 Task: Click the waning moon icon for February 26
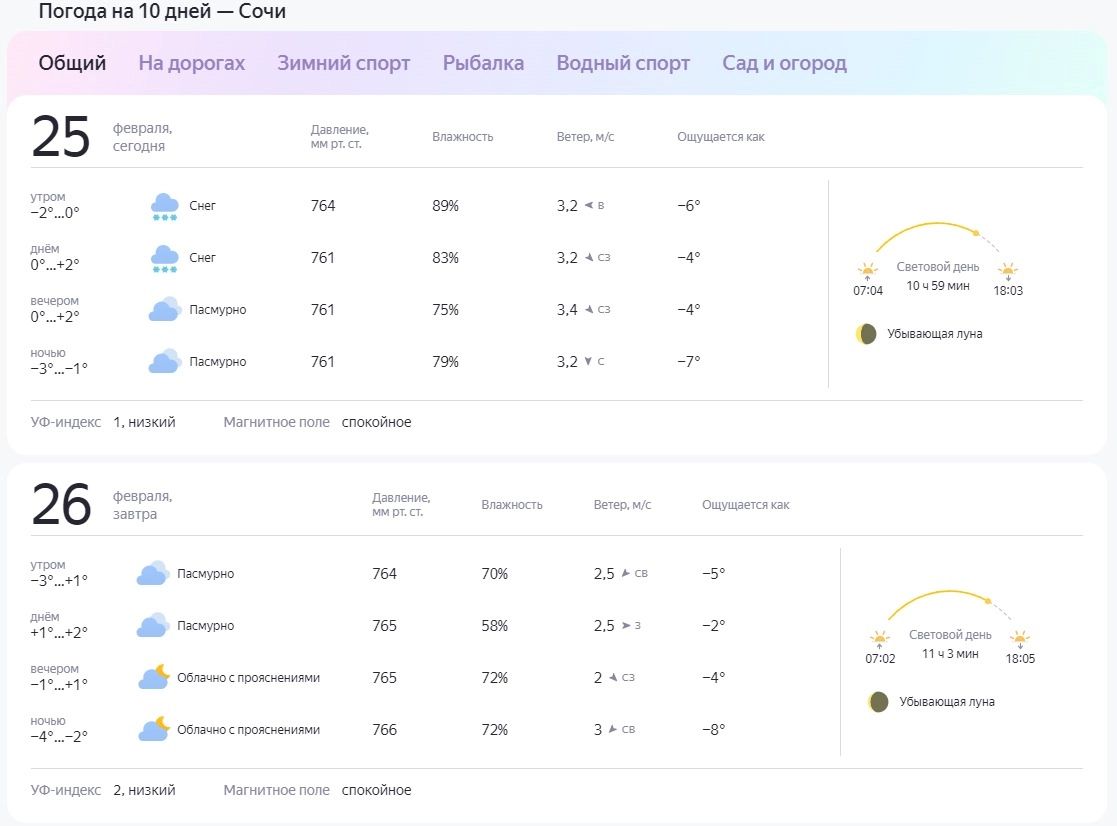click(878, 702)
